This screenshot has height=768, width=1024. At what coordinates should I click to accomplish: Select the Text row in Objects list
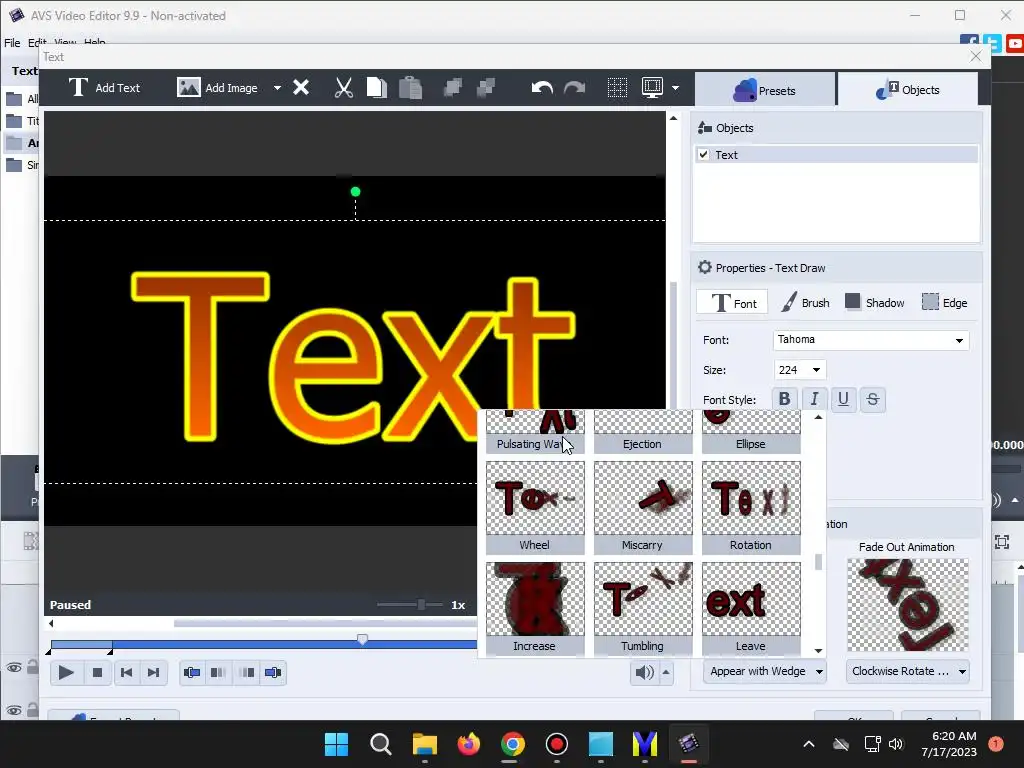(836, 155)
